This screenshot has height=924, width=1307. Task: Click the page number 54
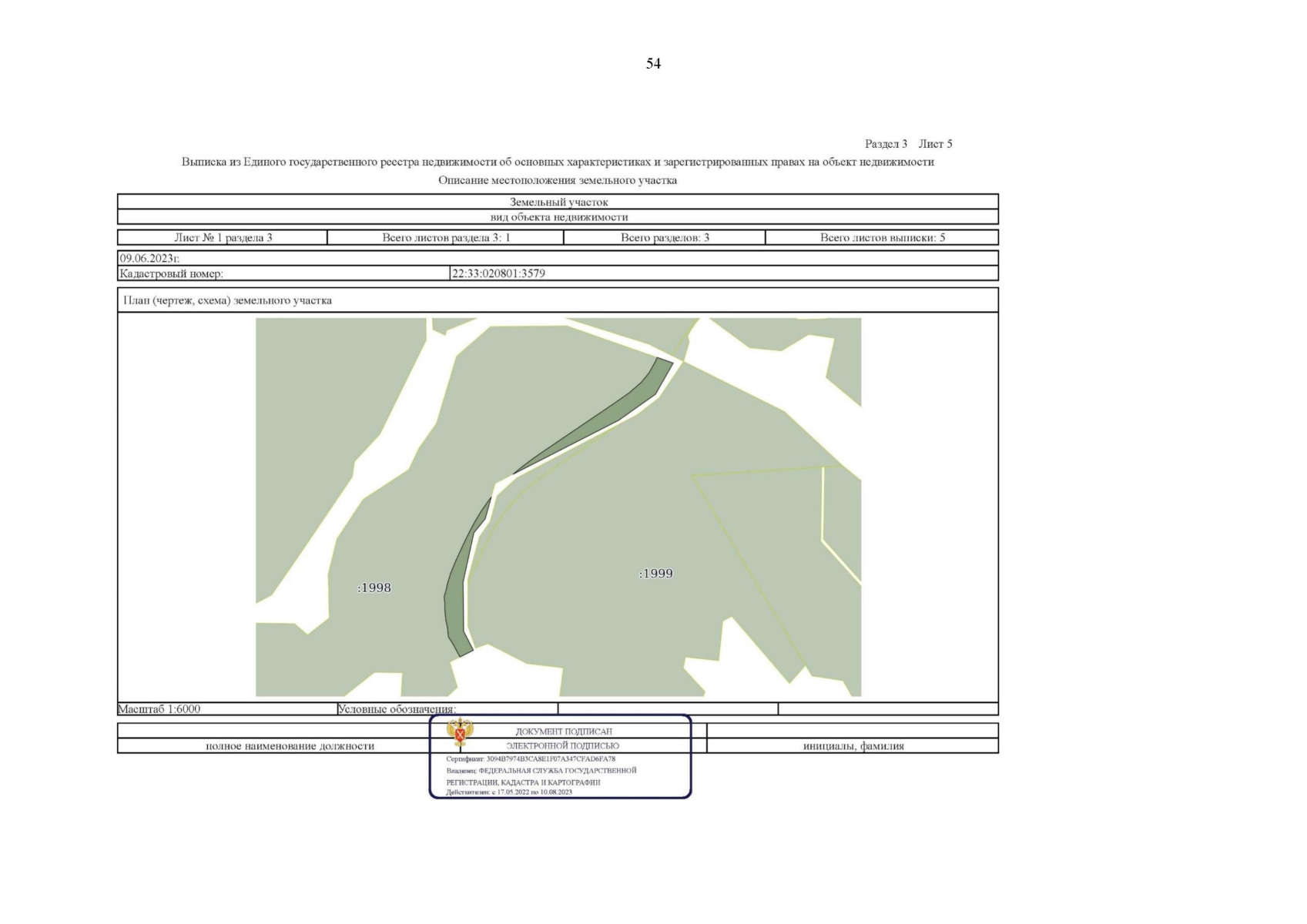653,64
